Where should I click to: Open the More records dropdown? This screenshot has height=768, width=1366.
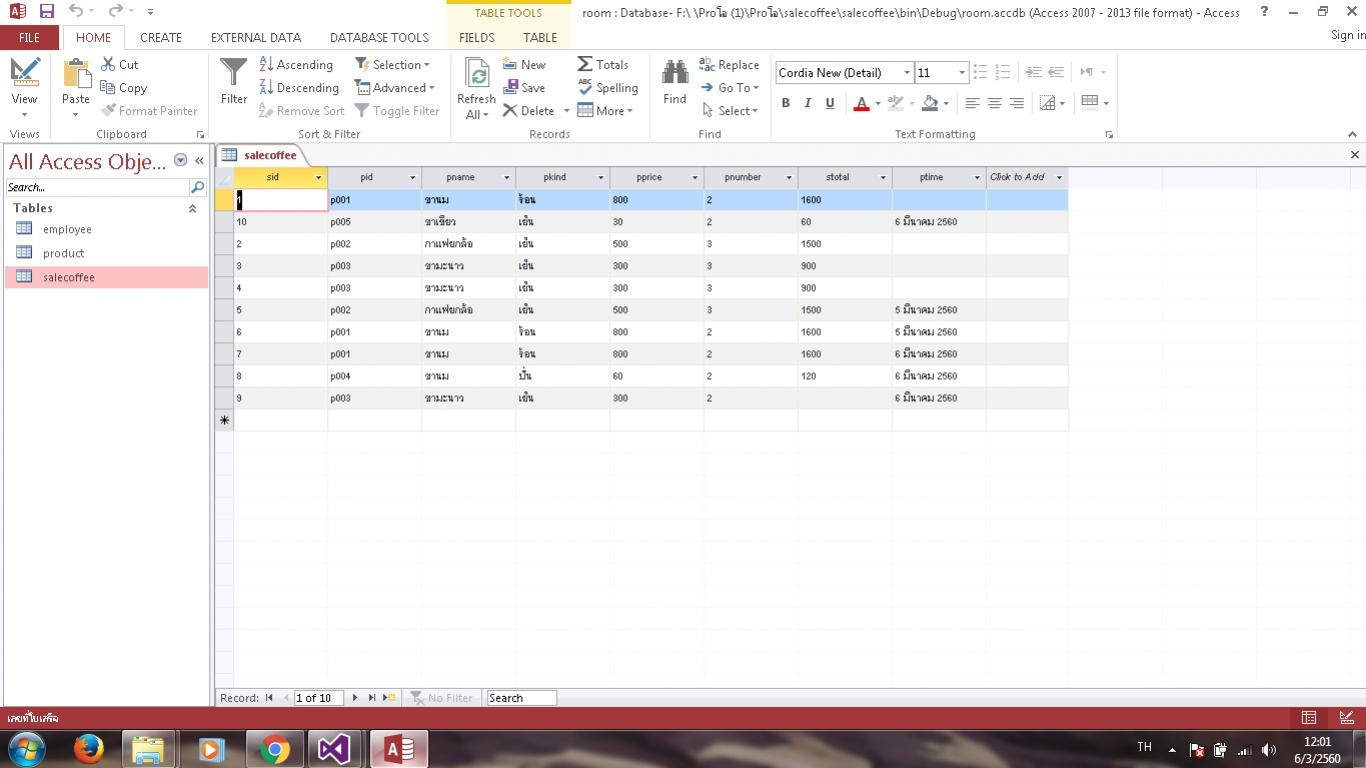point(605,111)
